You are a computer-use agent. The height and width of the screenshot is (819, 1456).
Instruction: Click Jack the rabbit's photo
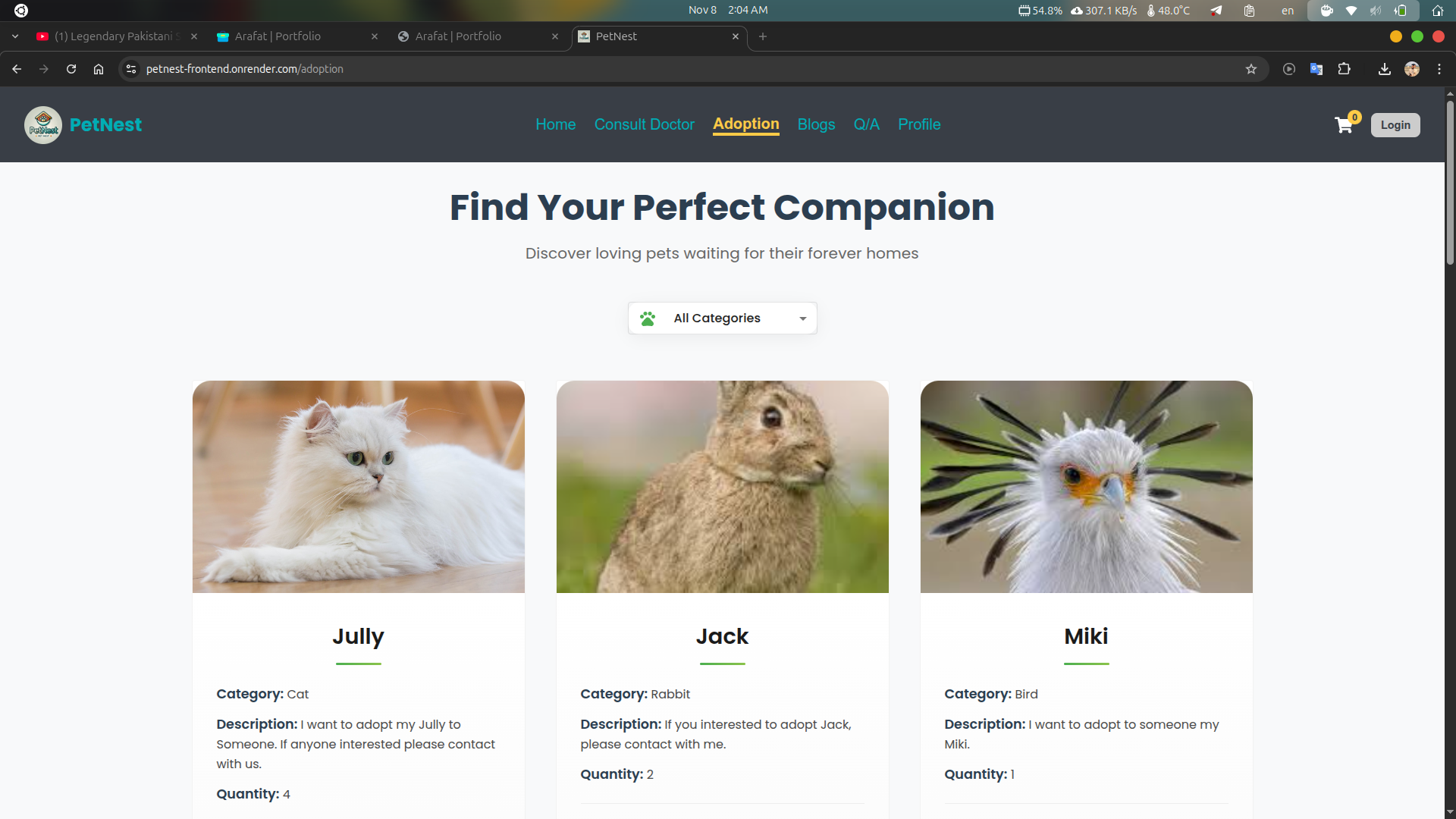[721, 486]
